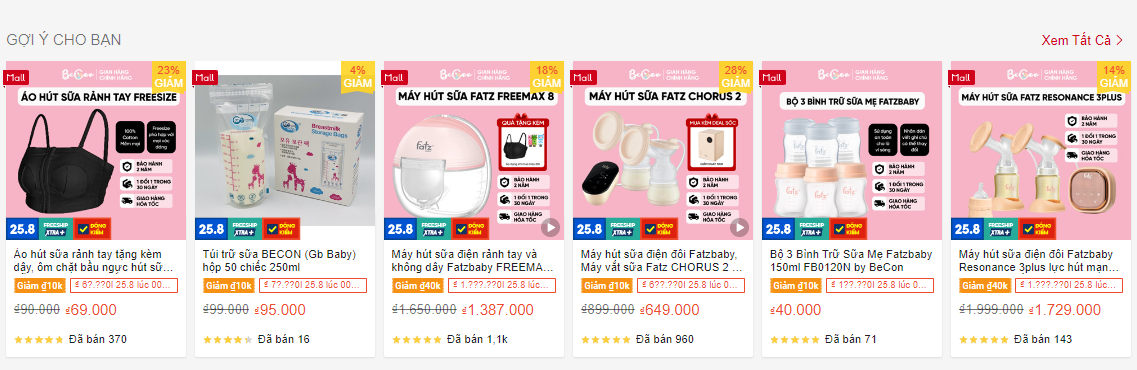The height and width of the screenshot is (370, 1137).
Task: Click the 25.8 sale badge on Fatzbaby bottles
Action: tap(778, 229)
